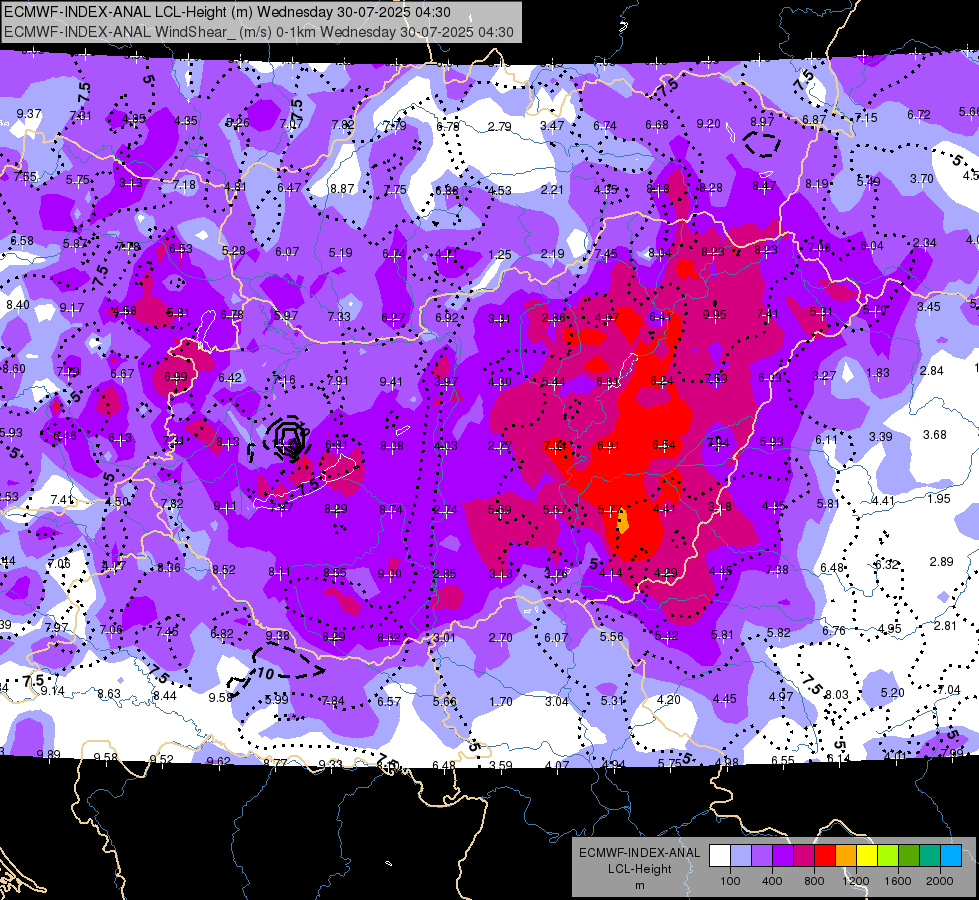Click the legend label 400
Screen dimensions: 979x900
(772, 881)
